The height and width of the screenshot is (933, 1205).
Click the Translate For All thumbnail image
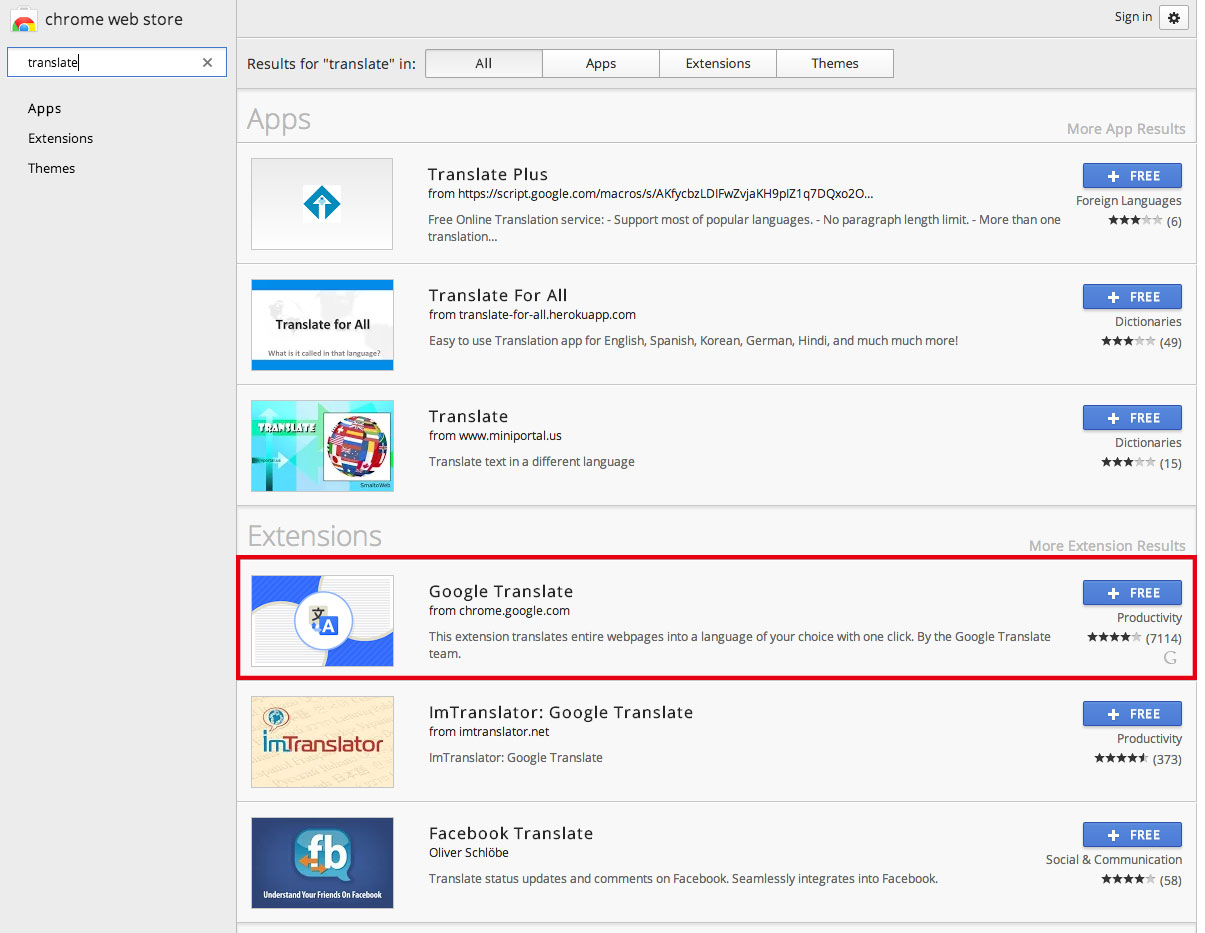tap(322, 325)
